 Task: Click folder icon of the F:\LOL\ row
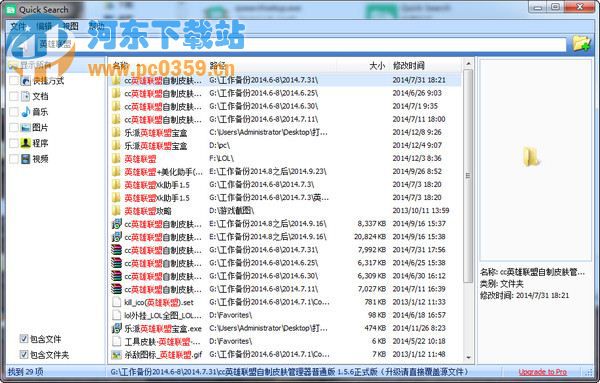pos(116,158)
